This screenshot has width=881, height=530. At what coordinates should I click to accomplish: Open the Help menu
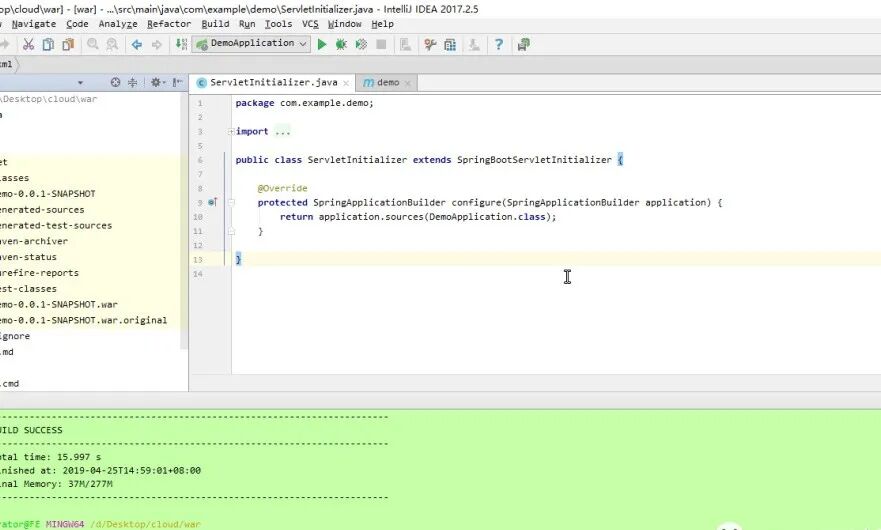point(382,24)
